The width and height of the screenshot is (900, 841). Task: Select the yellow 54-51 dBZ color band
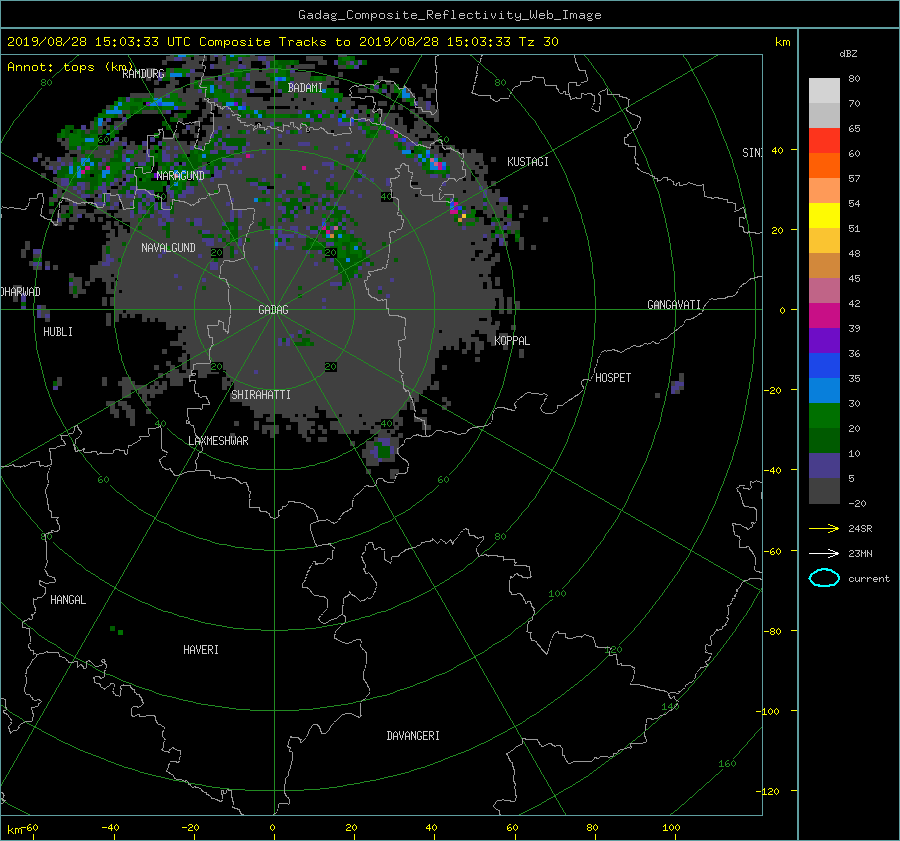click(824, 216)
